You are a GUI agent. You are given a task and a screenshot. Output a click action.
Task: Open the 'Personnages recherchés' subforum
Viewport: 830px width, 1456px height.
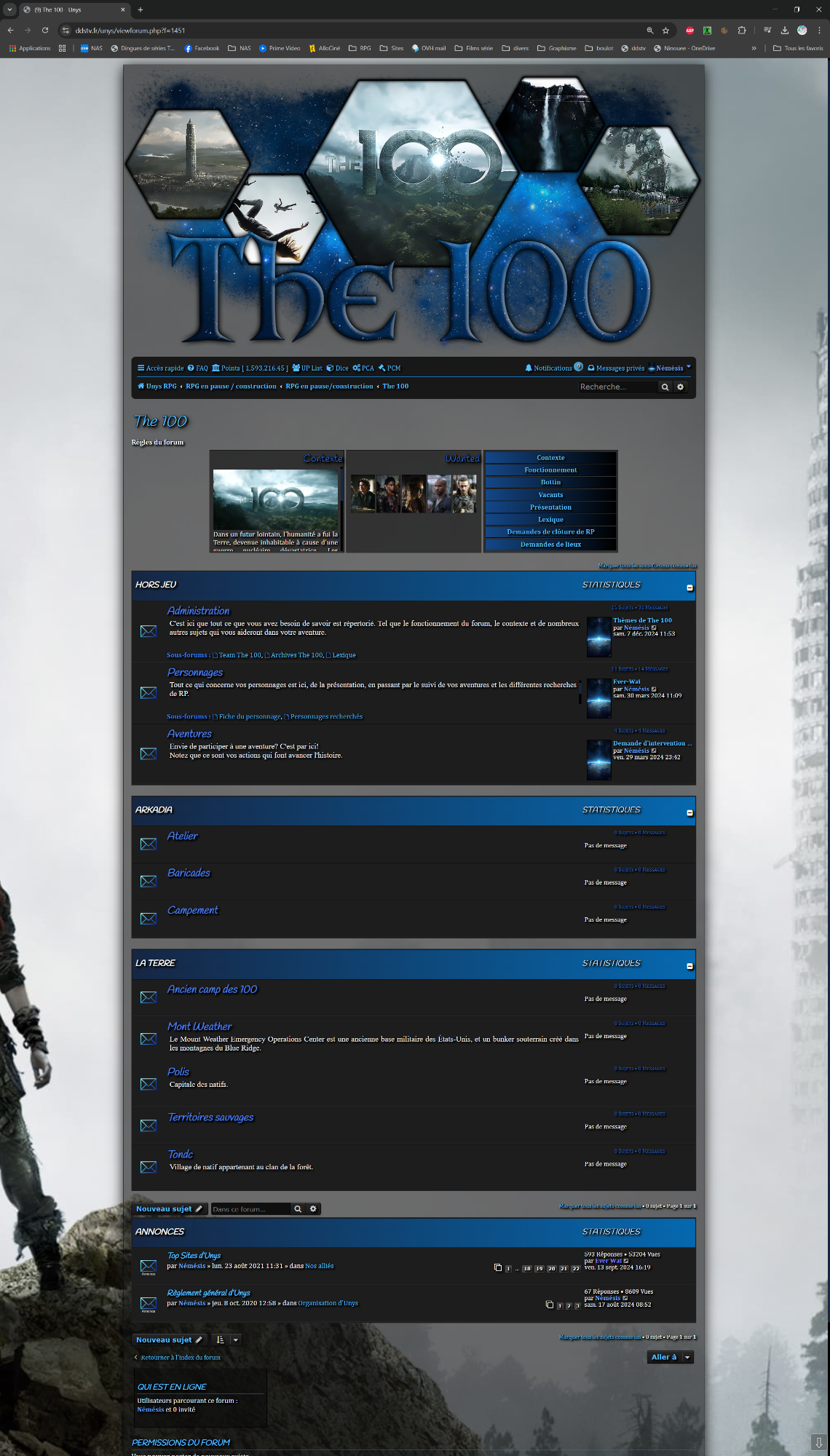[326, 717]
